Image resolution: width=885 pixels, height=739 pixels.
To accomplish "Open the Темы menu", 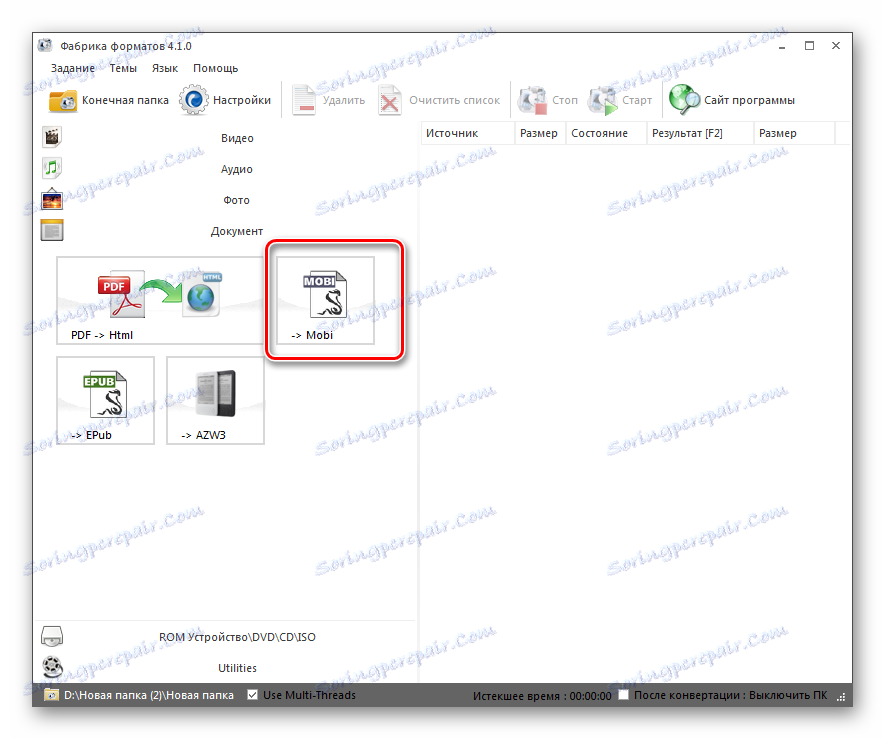I will [x=123, y=68].
